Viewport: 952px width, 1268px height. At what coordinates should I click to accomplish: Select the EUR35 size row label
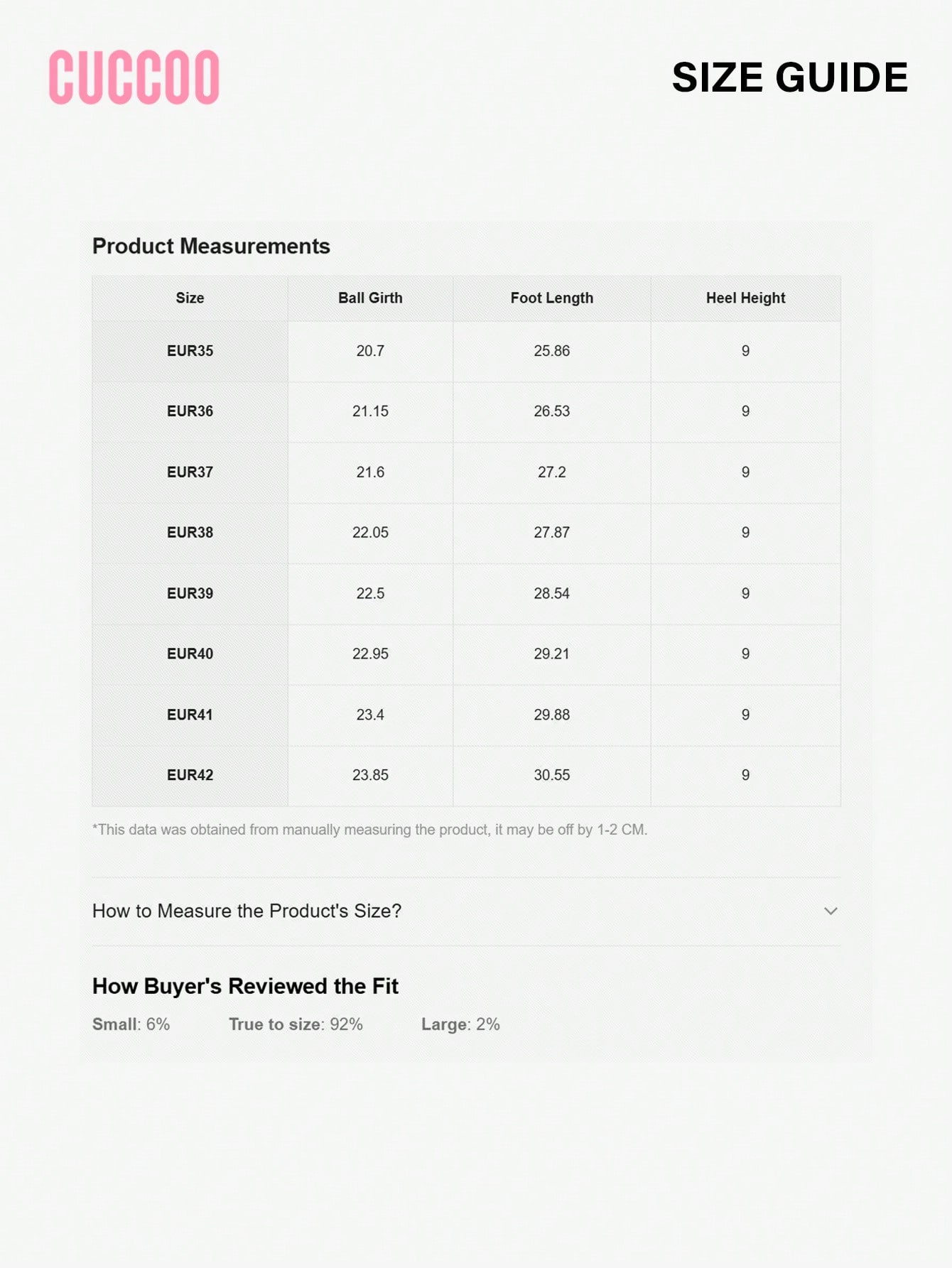click(x=190, y=351)
